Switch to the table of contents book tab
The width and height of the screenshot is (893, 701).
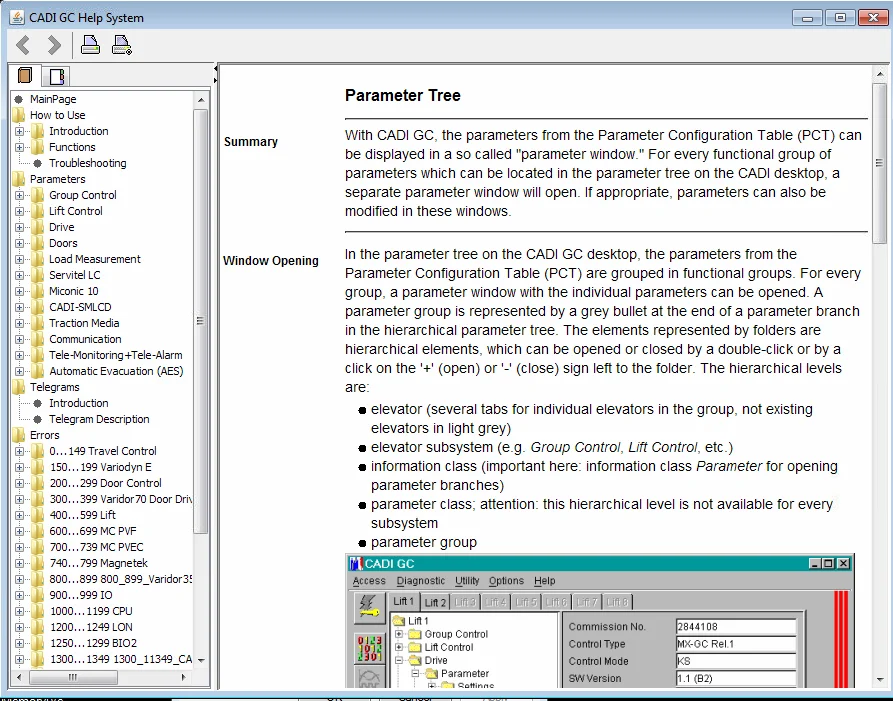[25, 76]
